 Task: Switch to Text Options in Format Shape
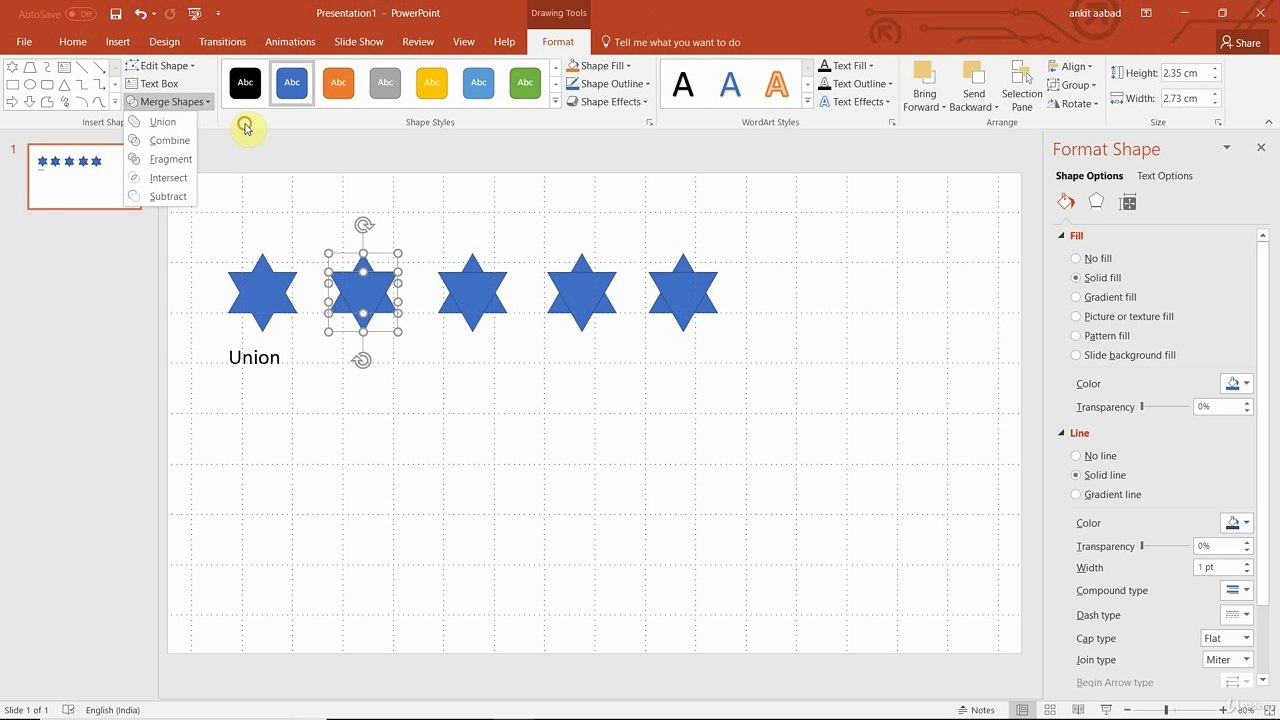coord(1165,176)
